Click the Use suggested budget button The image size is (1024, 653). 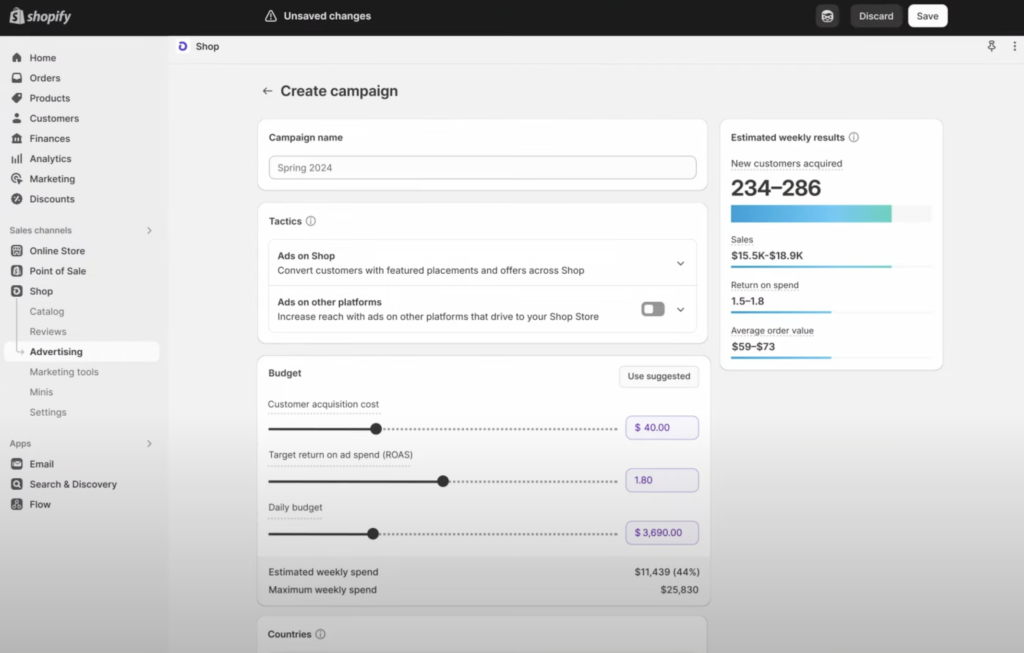[658, 376]
